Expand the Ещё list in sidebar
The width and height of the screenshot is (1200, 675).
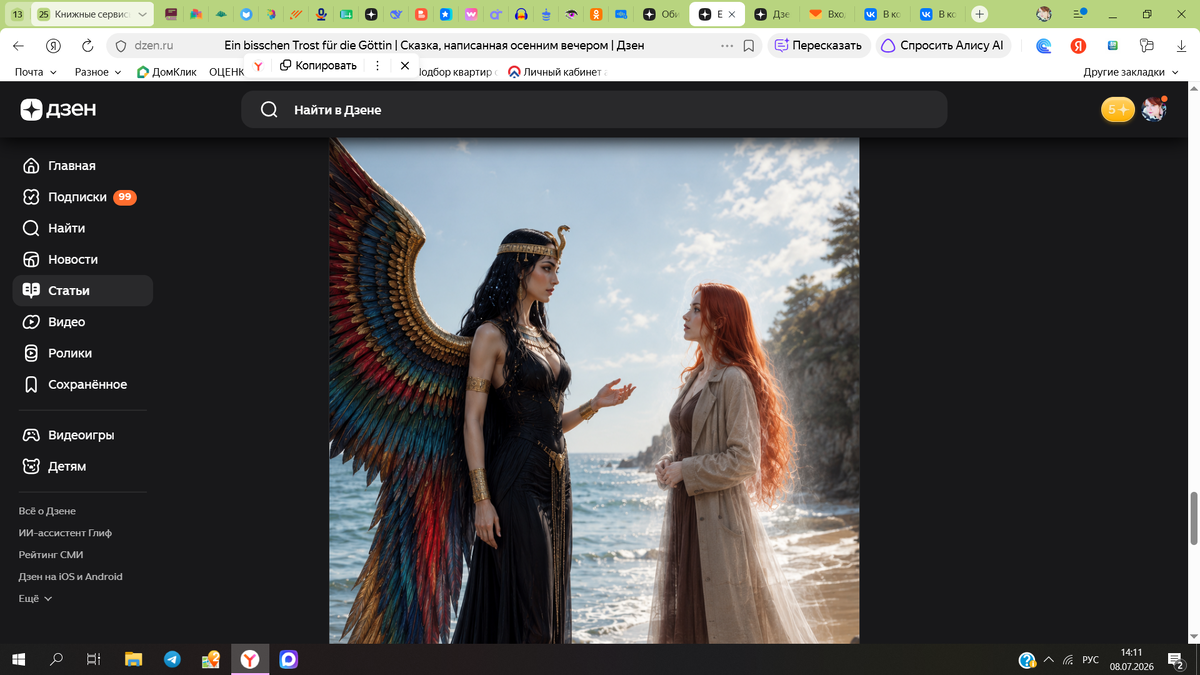[x=35, y=599]
